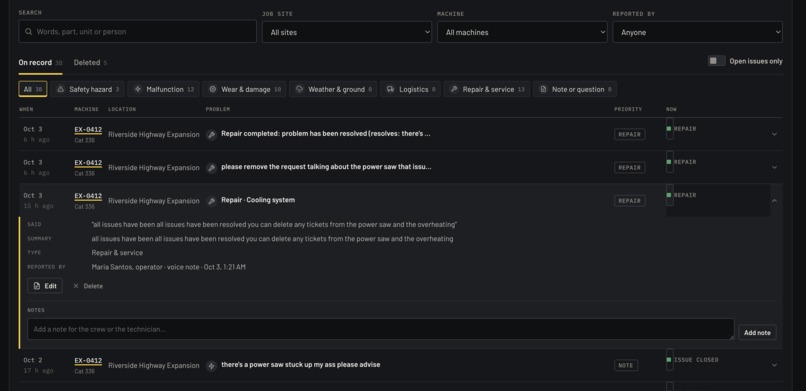Focus the Add a note text box

(380, 329)
